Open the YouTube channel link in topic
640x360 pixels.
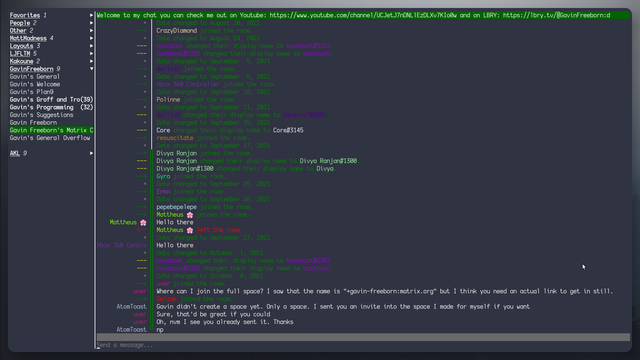(x=363, y=15)
